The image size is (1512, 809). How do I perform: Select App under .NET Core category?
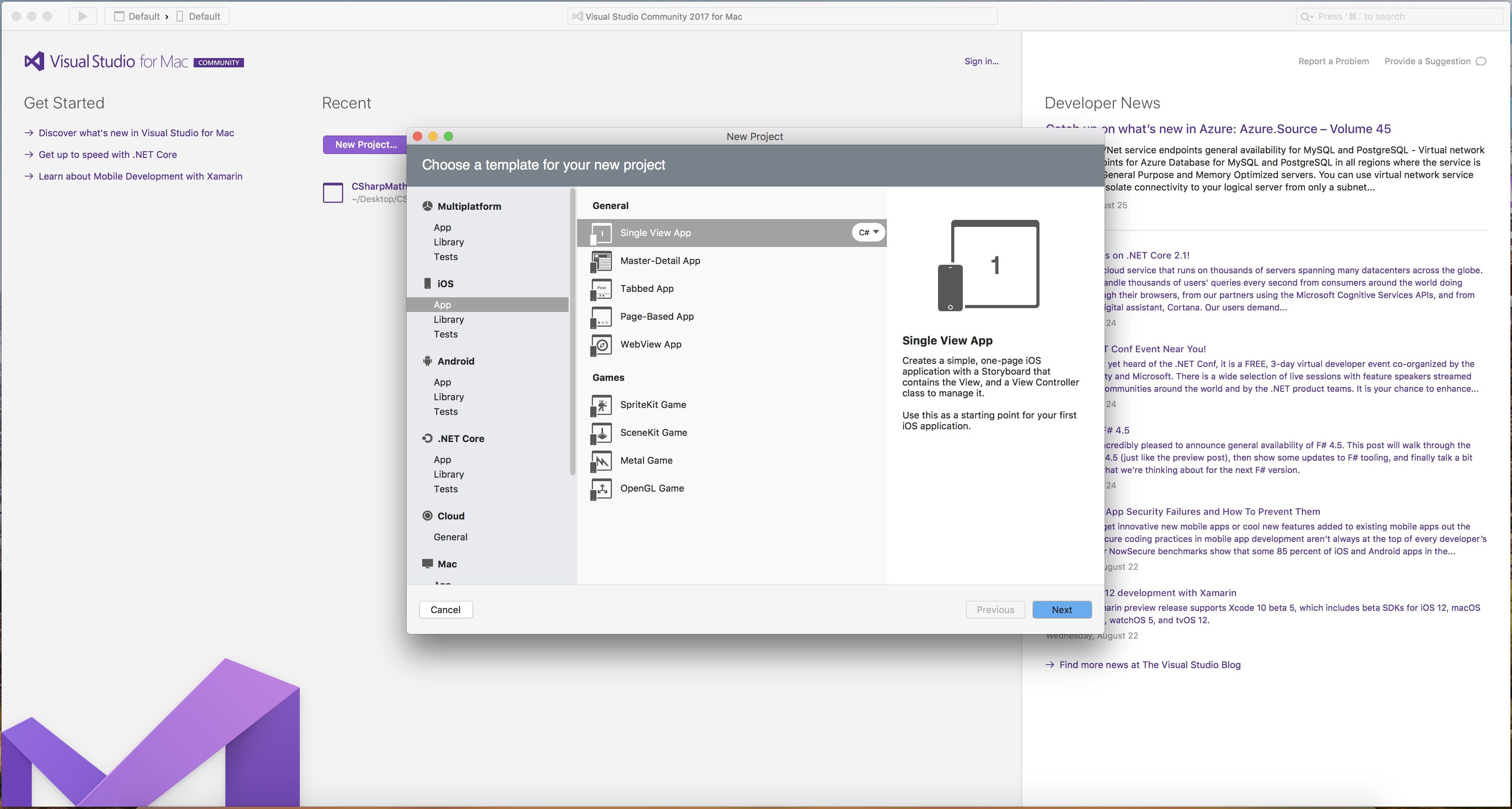[x=442, y=459]
